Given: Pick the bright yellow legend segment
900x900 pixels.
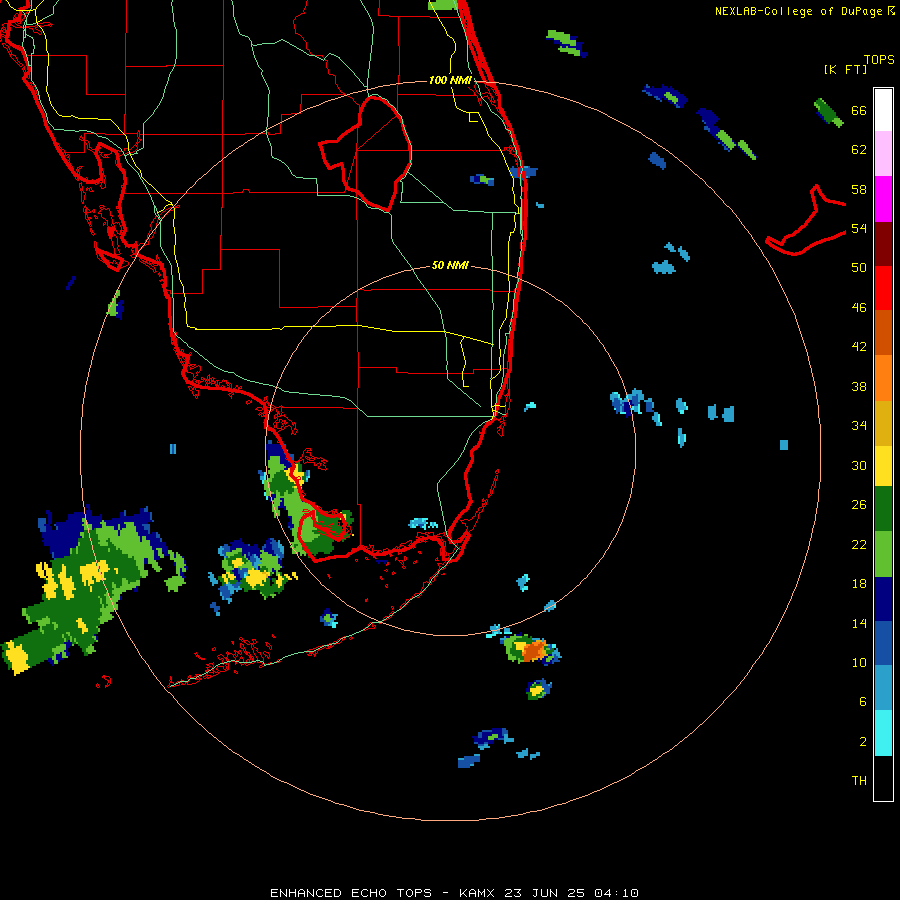Looking at the screenshot, I should (883, 466).
